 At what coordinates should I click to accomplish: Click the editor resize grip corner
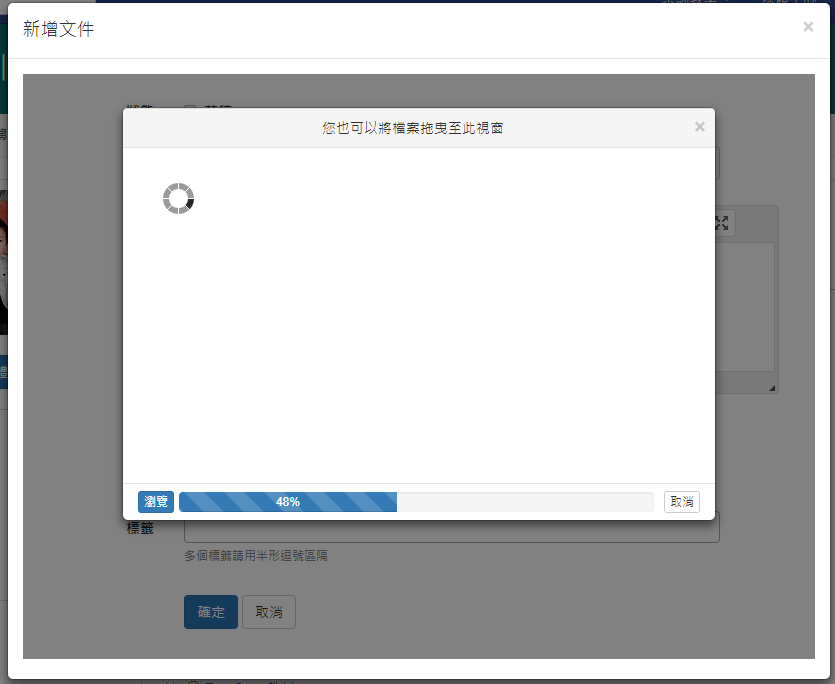click(771, 387)
